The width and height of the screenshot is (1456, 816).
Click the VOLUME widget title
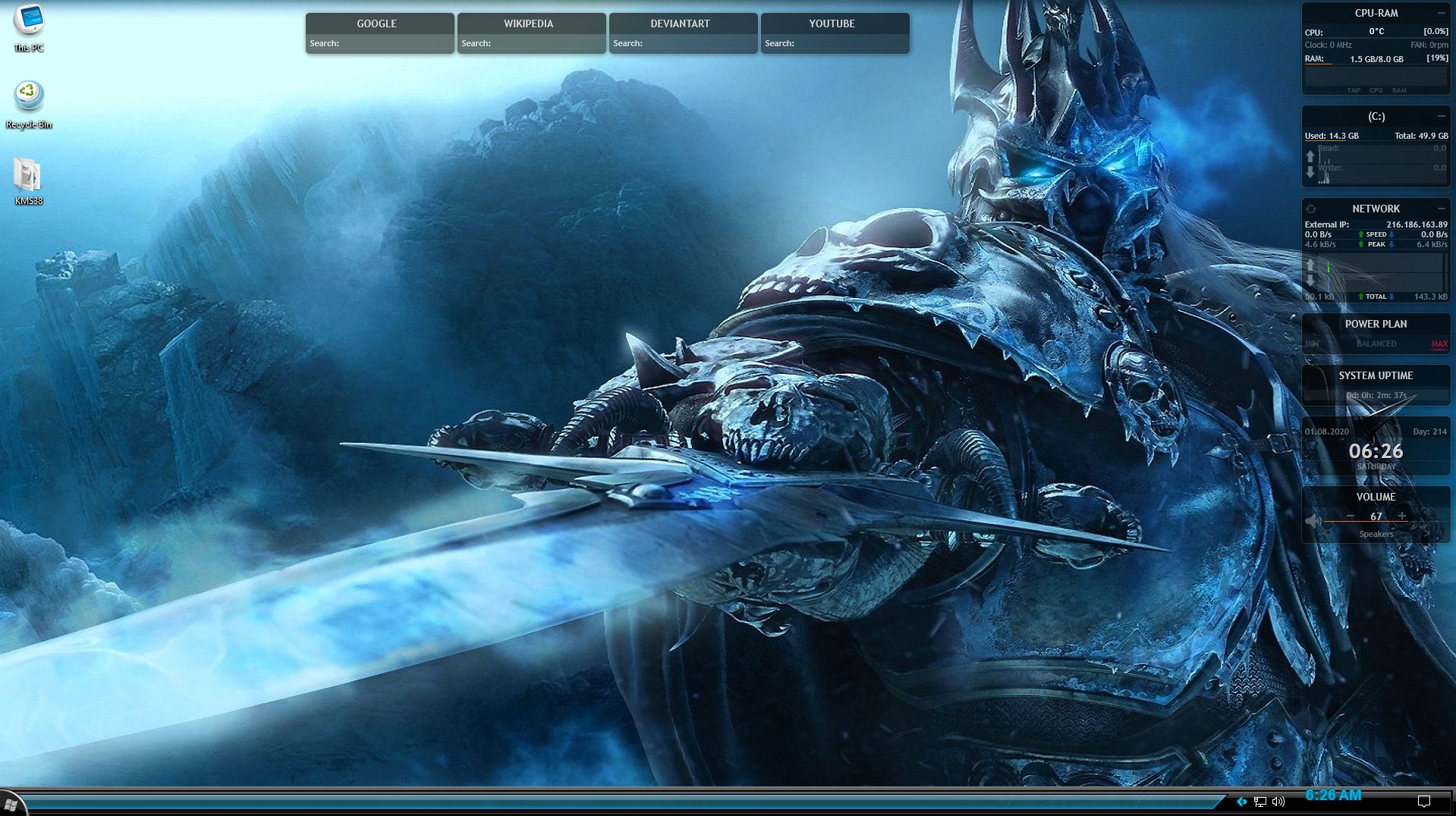coord(1376,497)
